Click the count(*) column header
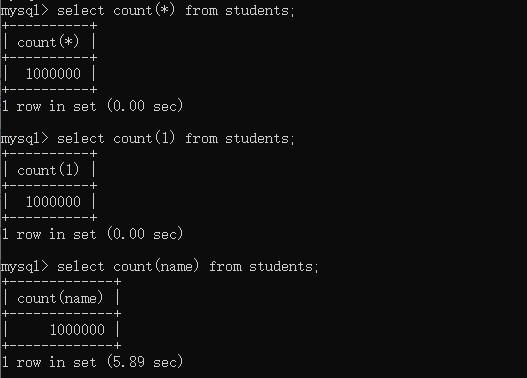Viewport: 527px width, 378px height. (48, 42)
